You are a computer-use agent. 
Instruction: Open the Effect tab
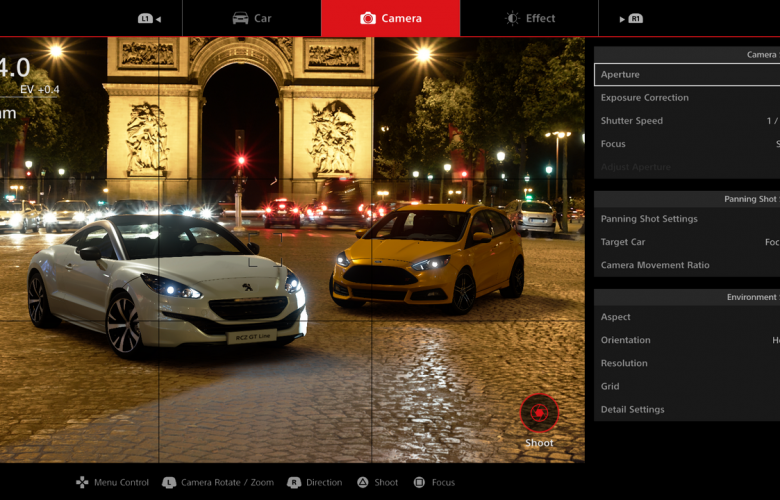click(x=529, y=18)
